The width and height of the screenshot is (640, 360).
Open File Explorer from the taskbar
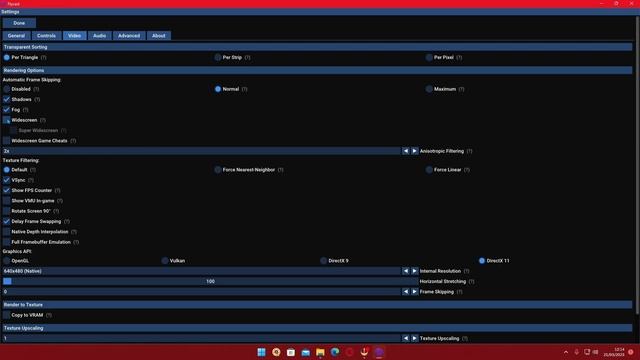tap(320, 352)
